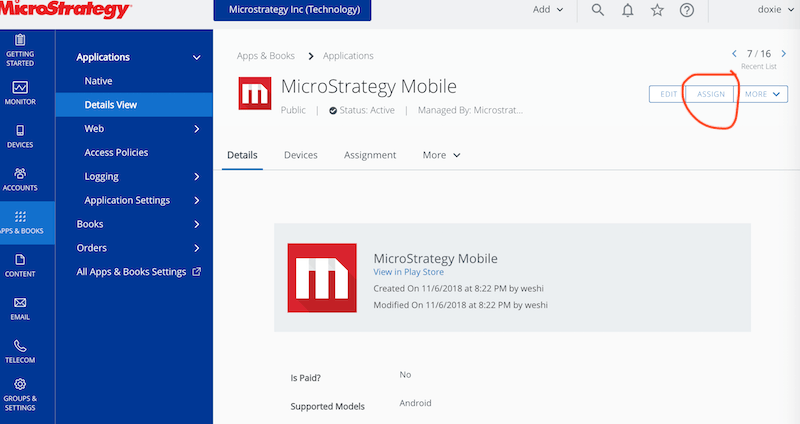The image size is (800, 424).
Task: Go to next item in Recent List
Action: [x=784, y=54]
